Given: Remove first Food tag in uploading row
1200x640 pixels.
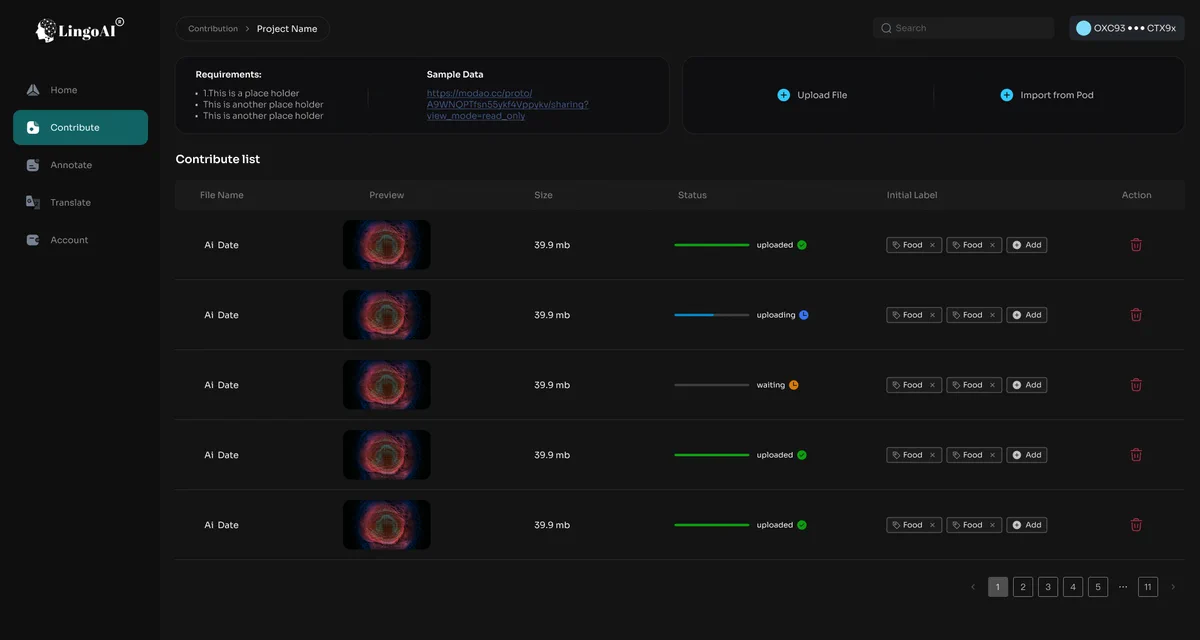Looking at the screenshot, I should (x=932, y=315).
